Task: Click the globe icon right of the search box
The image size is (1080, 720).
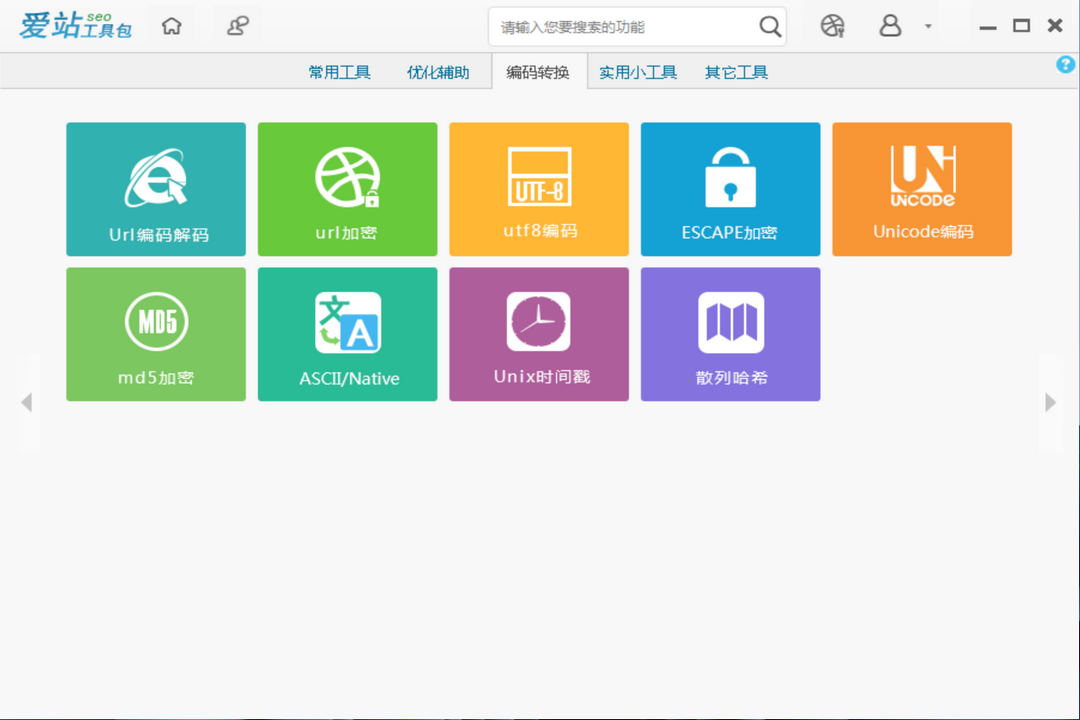Action: click(x=831, y=26)
